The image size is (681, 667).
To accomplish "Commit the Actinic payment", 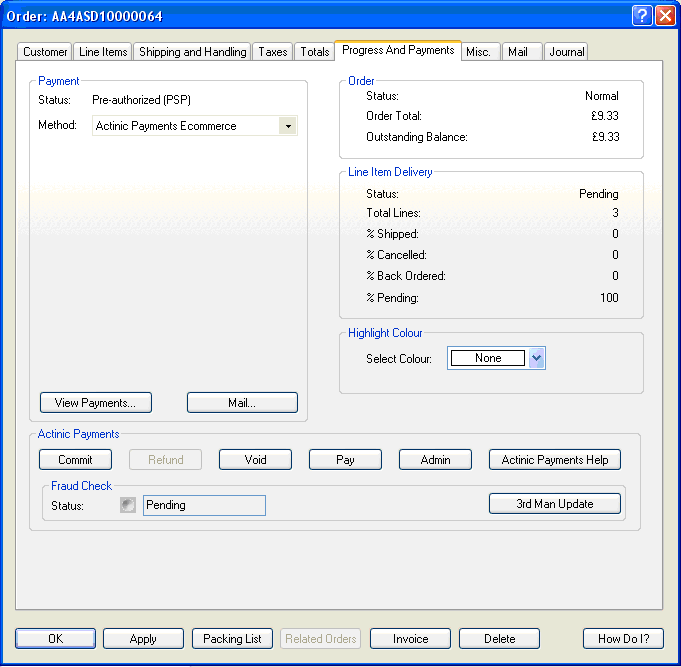I will click(x=75, y=460).
